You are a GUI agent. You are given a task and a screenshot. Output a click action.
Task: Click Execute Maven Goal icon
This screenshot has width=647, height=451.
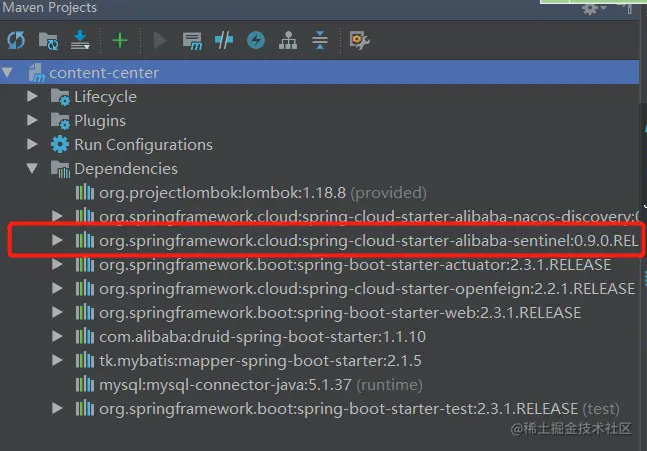coord(192,41)
